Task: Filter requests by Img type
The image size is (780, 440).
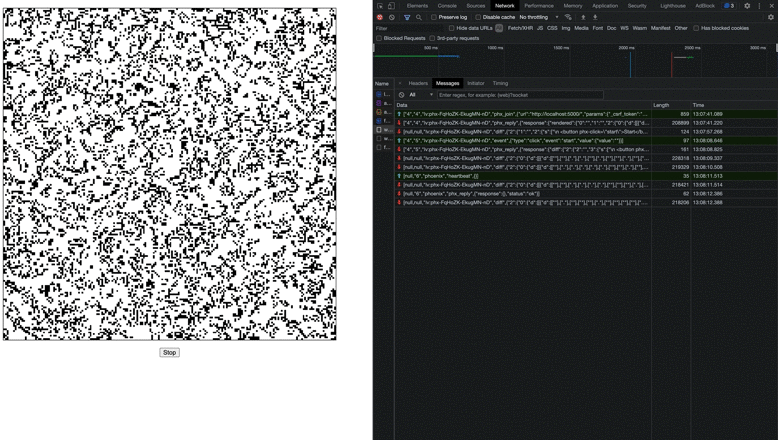Action: click(x=566, y=28)
